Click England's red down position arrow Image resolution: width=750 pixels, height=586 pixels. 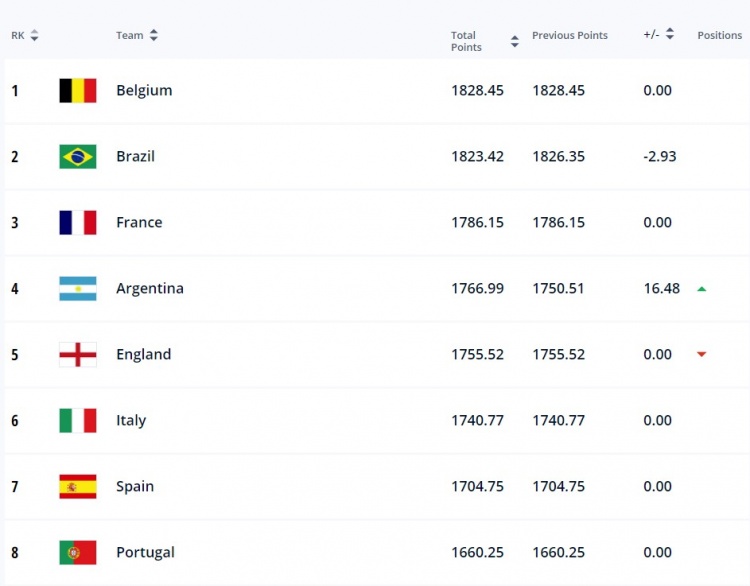[x=702, y=354]
